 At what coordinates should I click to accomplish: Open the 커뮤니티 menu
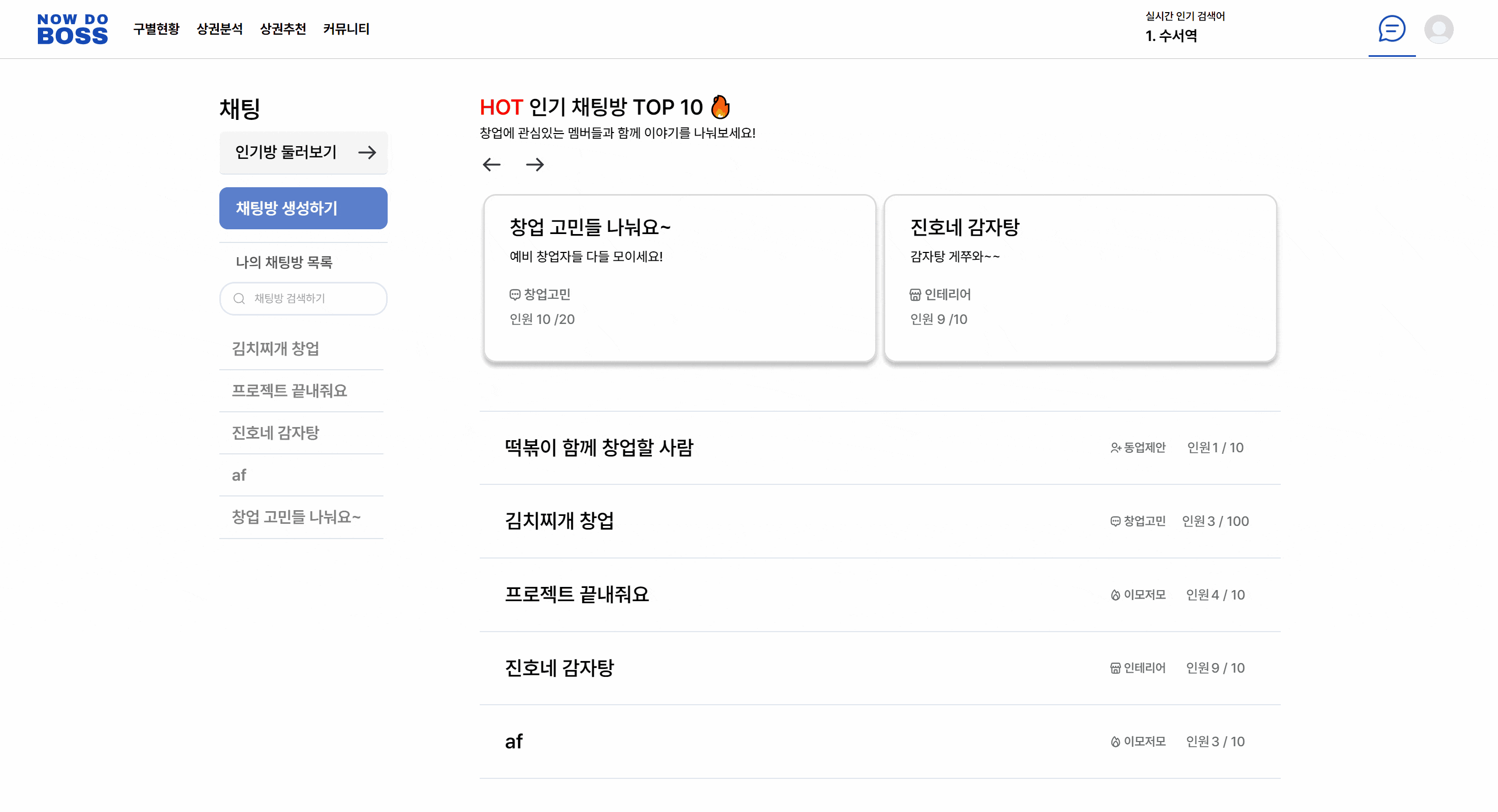[346, 29]
